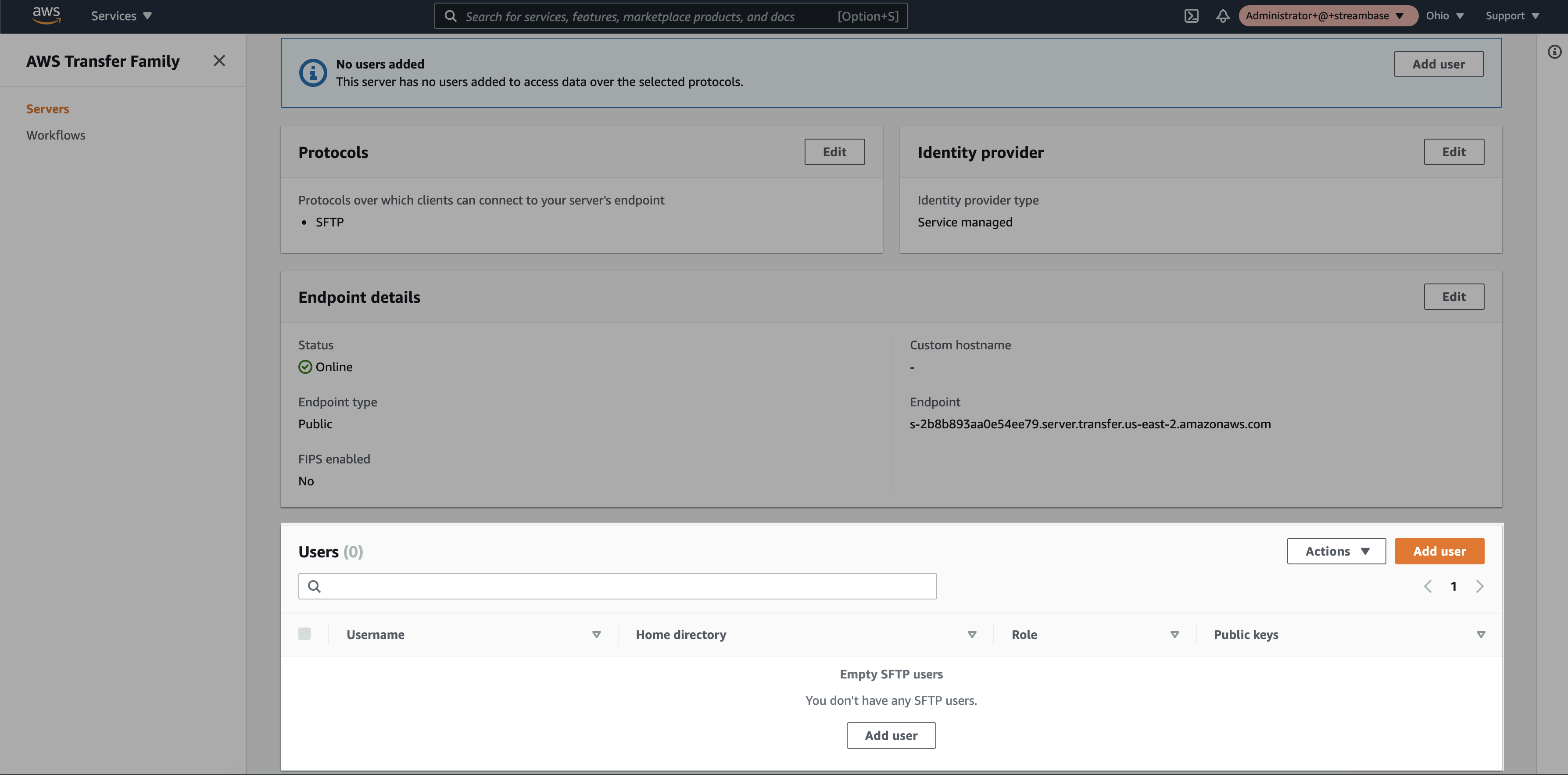Open the help info panel icon
The width and height of the screenshot is (1568, 775).
click(1554, 52)
